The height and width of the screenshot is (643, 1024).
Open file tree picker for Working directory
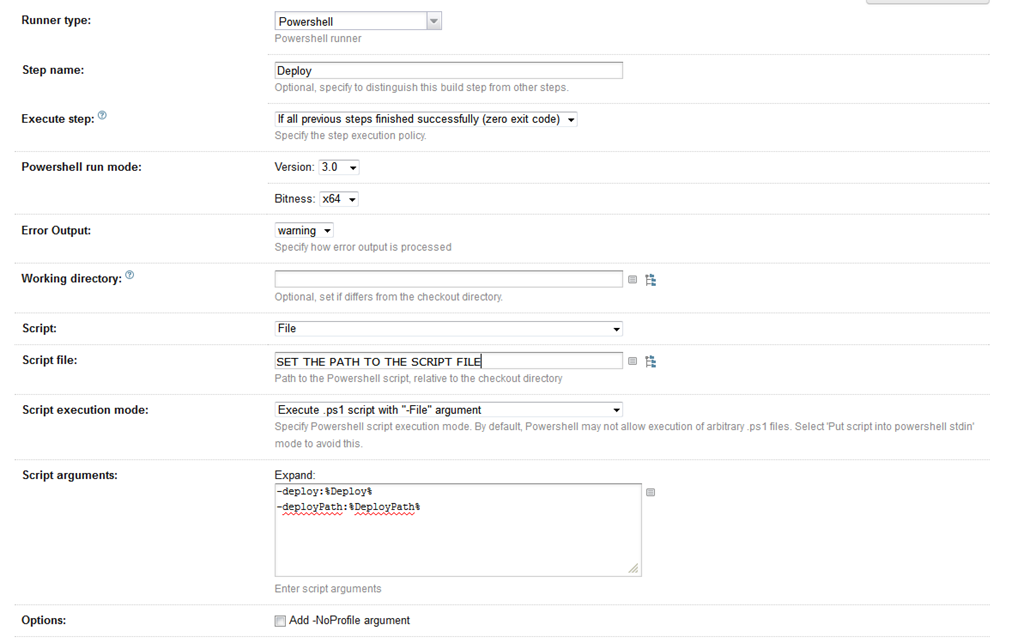click(x=650, y=280)
